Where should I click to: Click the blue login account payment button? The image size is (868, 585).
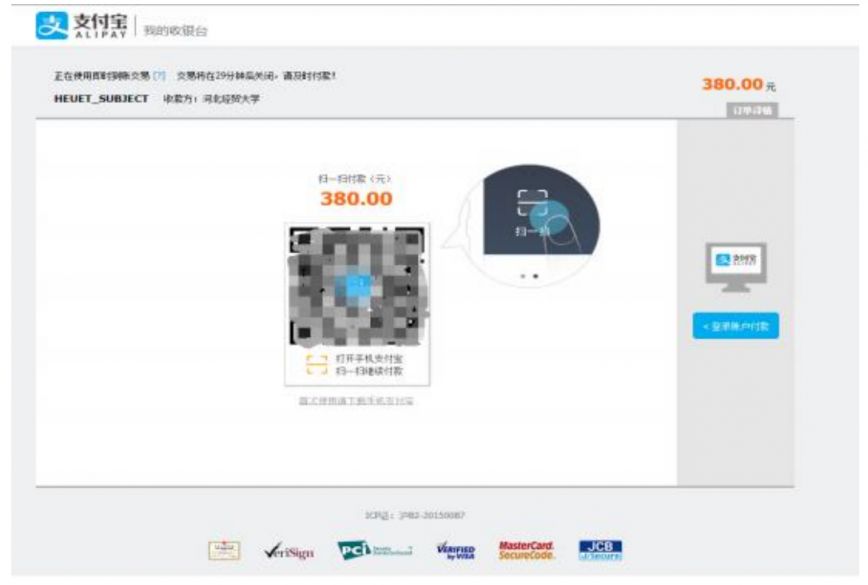[x=736, y=326]
